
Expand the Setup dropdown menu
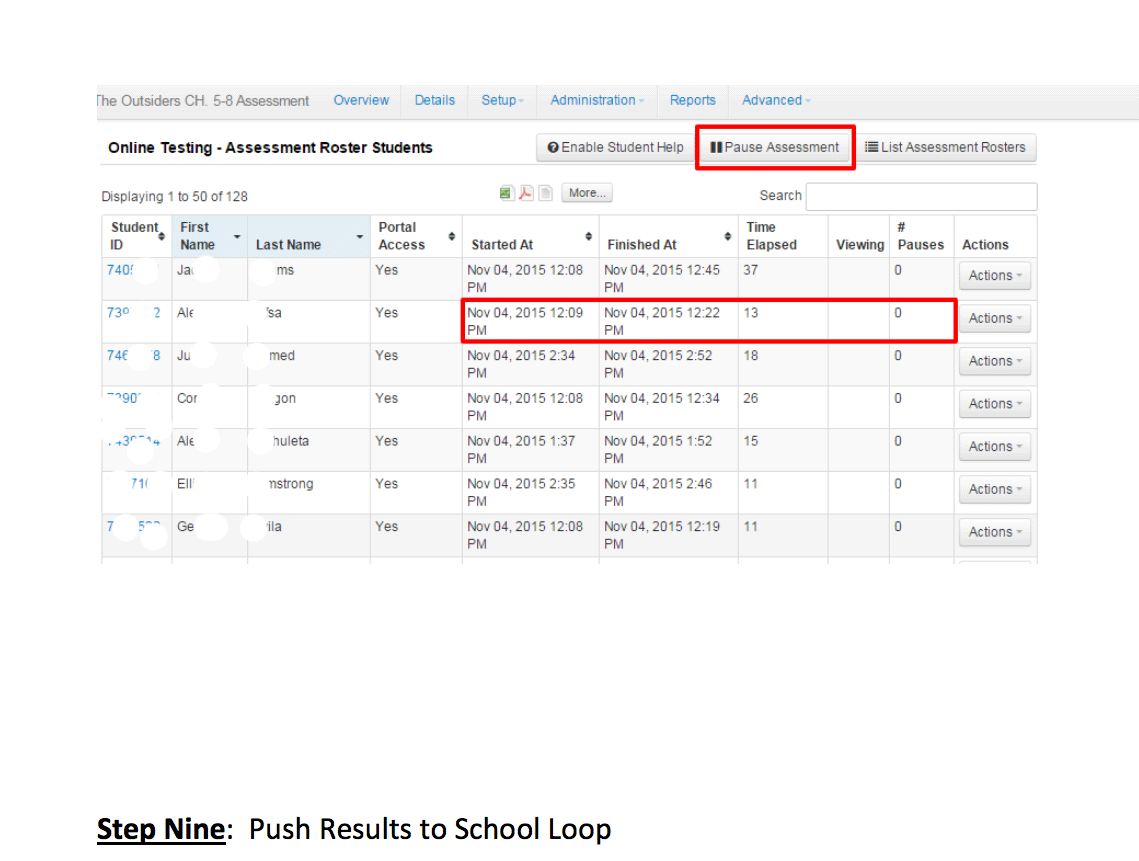502,101
